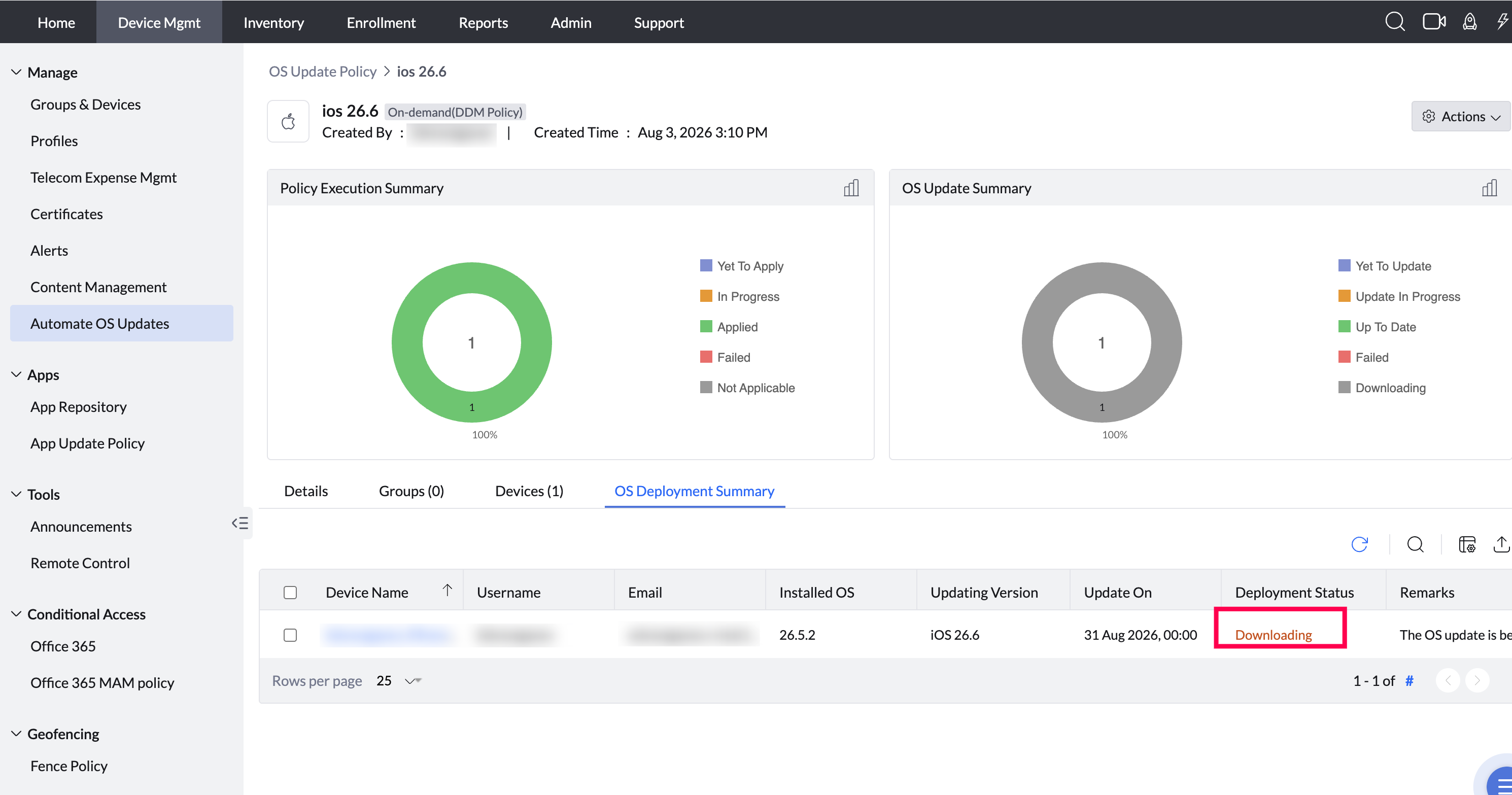Viewport: 1512px width, 795px height.
Task: Open the search icon in top bar
Action: click(1395, 22)
